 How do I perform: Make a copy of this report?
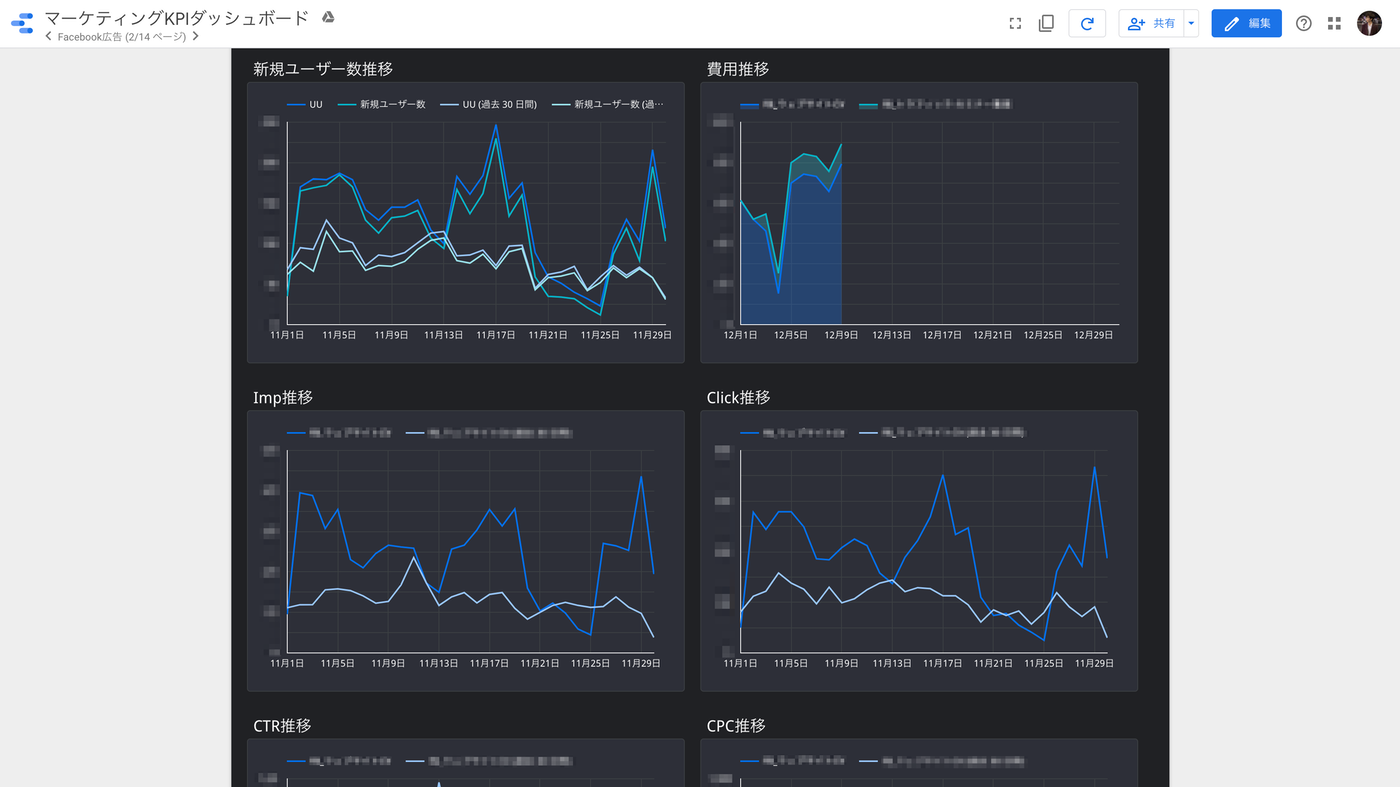(1047, 23)
